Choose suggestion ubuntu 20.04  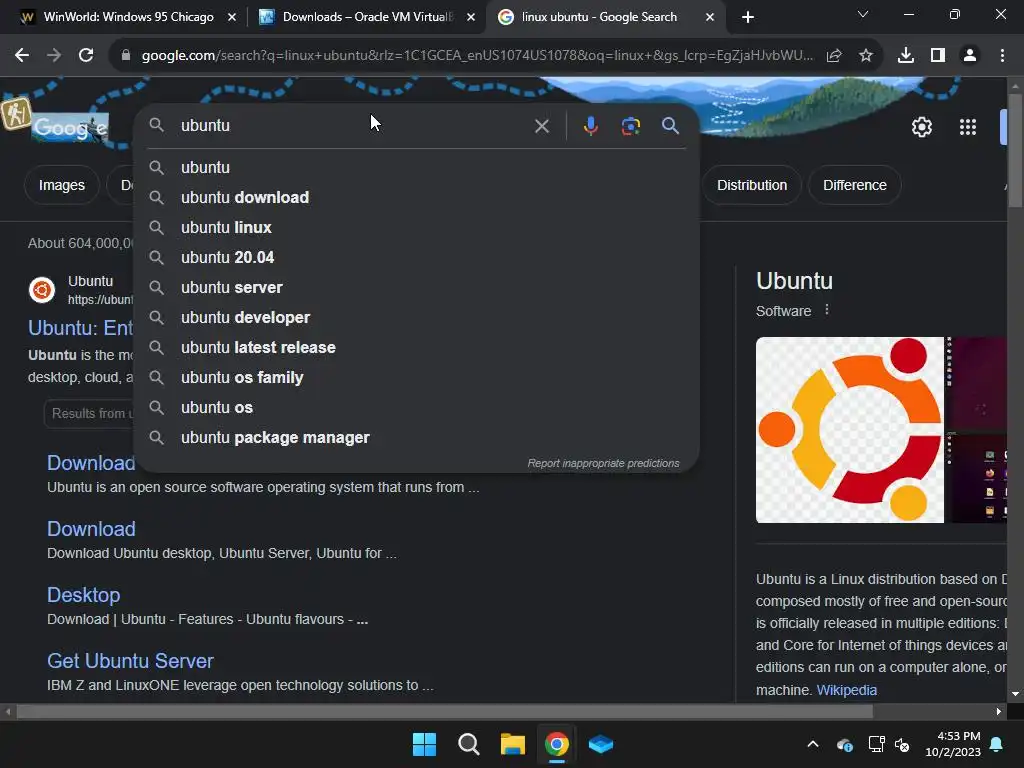tap(416, 257)
